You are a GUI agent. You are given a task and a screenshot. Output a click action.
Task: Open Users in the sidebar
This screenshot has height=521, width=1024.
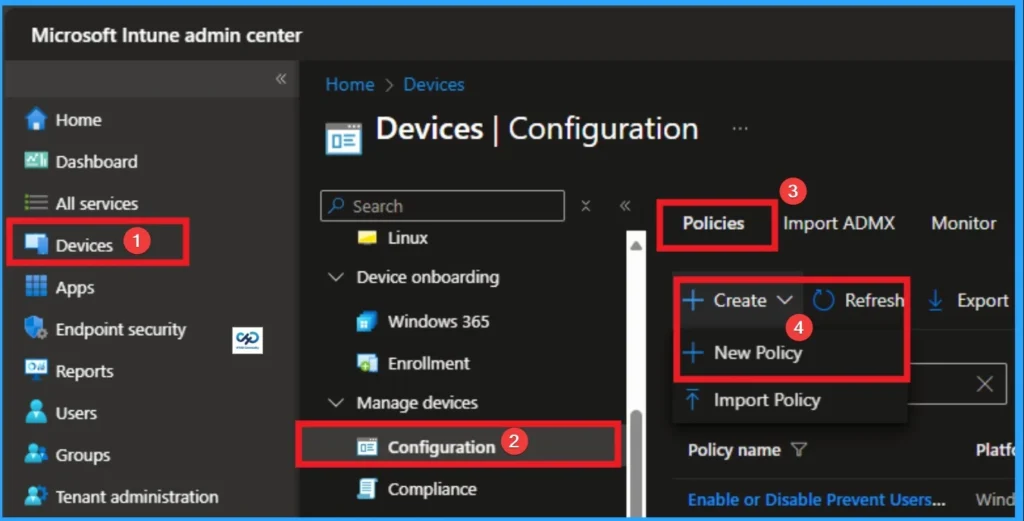[60, 413]
